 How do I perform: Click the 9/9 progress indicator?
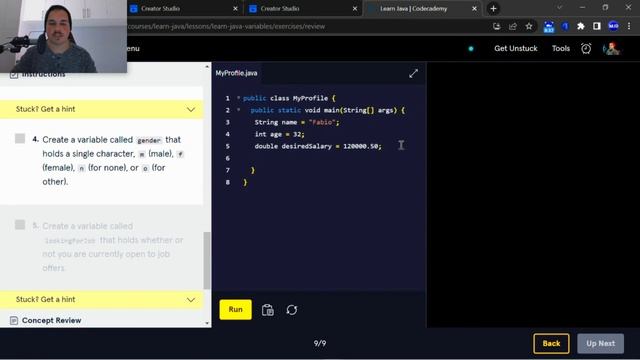320,344
